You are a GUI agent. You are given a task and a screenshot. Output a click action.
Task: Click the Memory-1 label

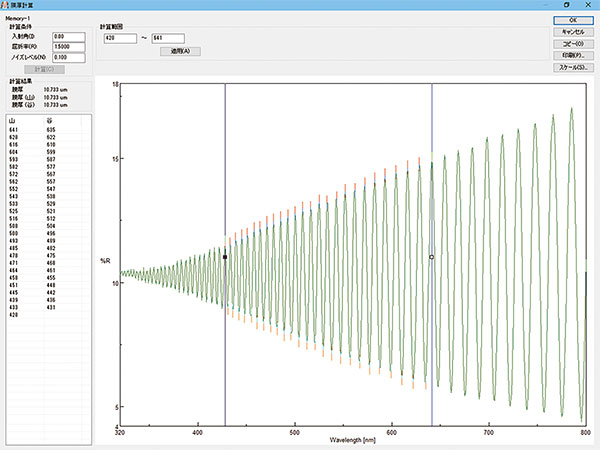click(18, 18)
